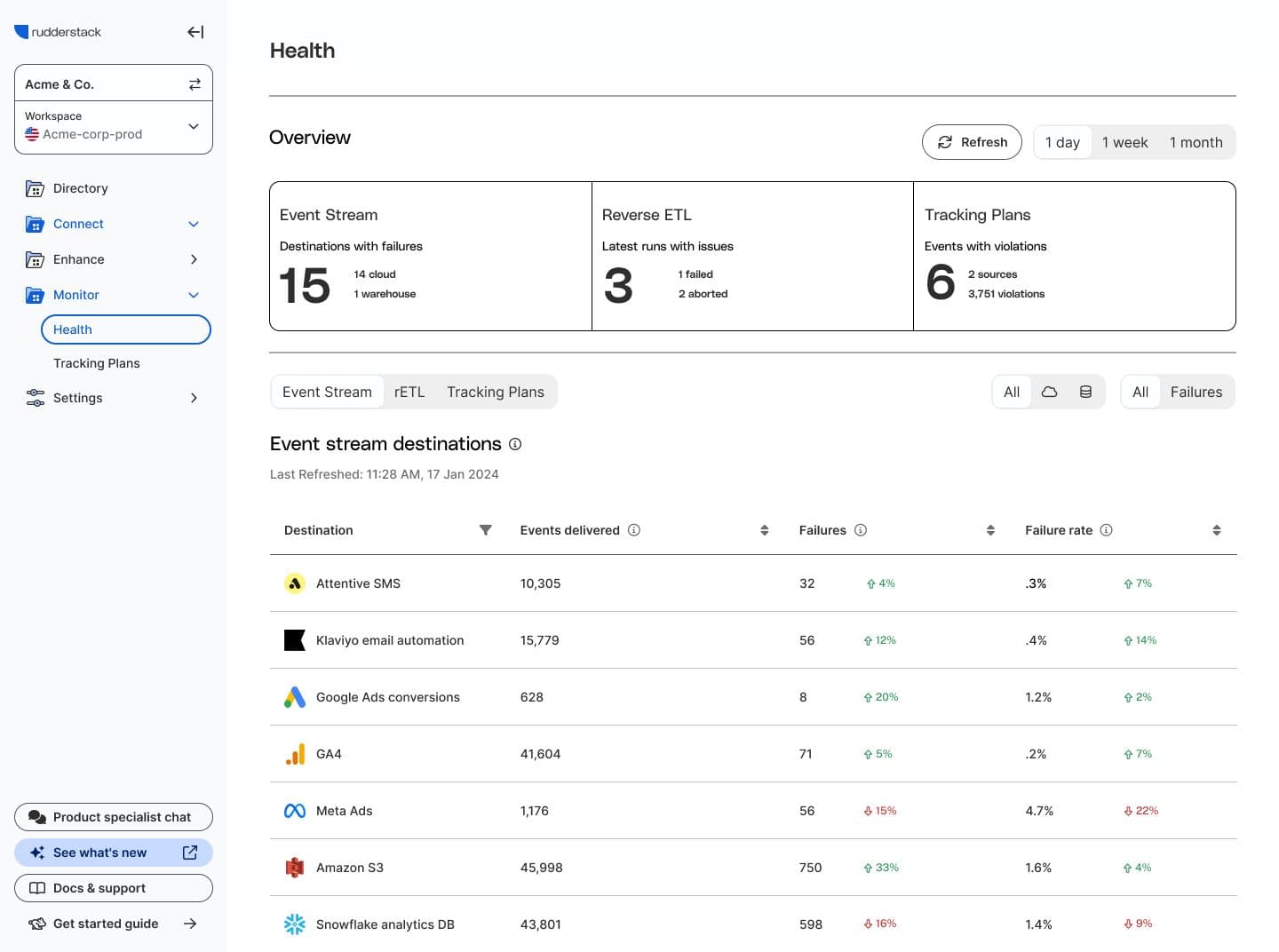Collapse the sidebar with the arrow icon

click(x=195, y=32)
